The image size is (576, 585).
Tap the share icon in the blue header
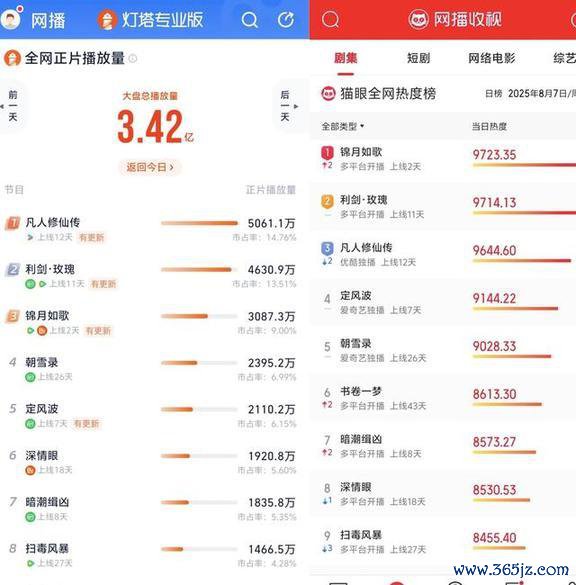(x=286, y=20)
